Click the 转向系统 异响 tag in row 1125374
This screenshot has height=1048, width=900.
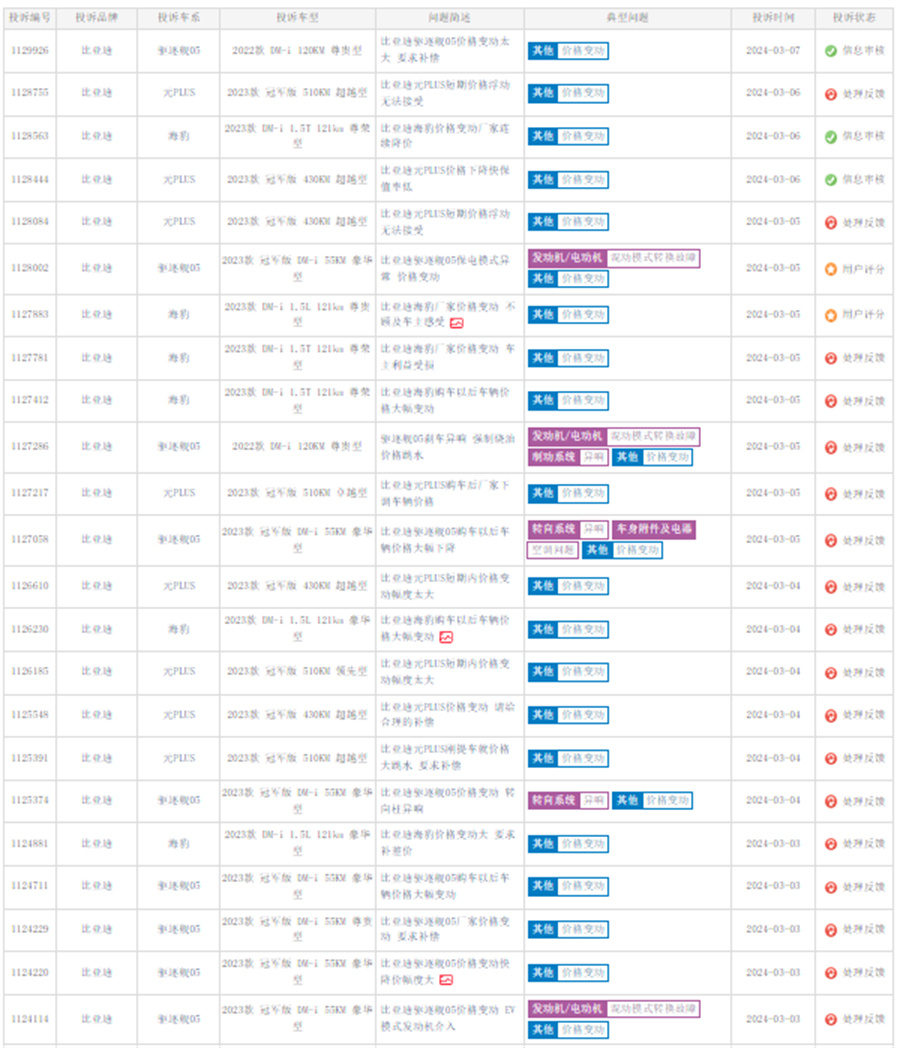[568, 800]
